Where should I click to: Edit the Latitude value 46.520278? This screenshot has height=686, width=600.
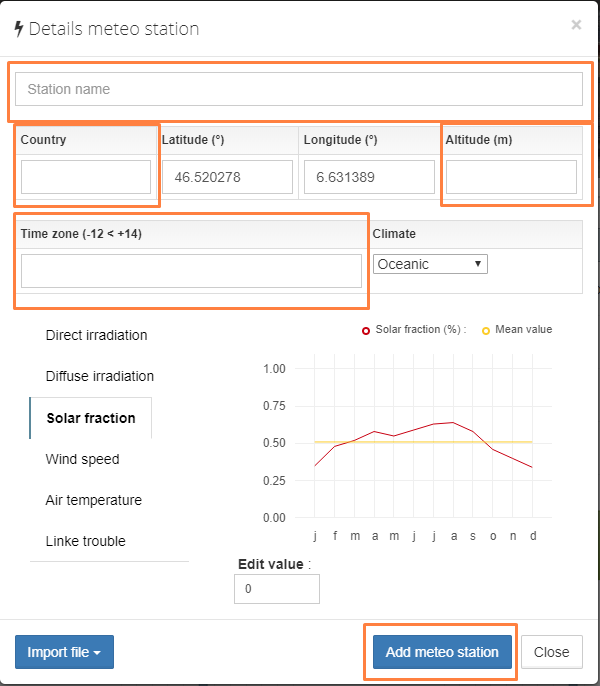(x=227, y=177)
